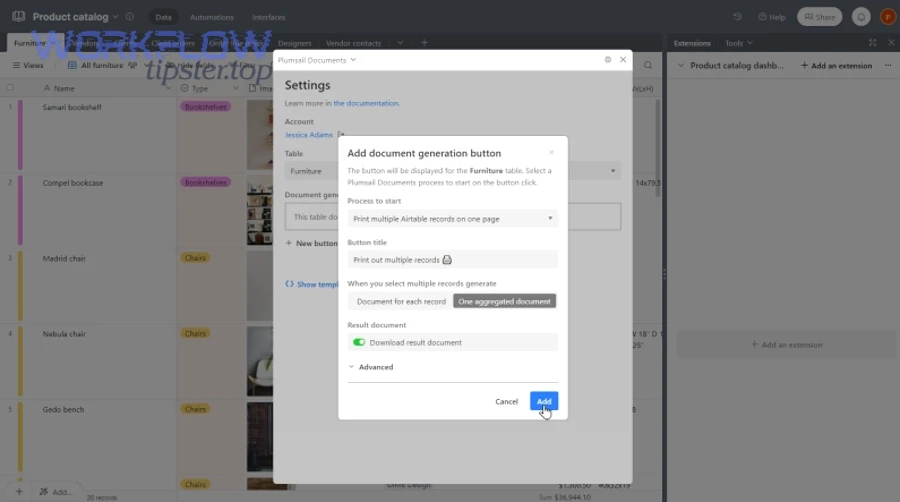Open the dashboard more options menu

coord(888,65)
